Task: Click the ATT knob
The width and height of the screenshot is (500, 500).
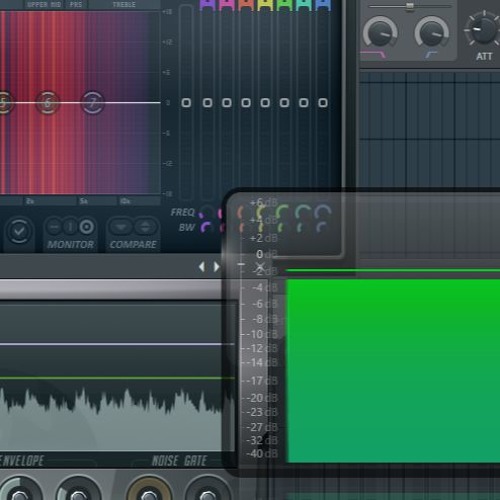Action: [x=483, y=29]
